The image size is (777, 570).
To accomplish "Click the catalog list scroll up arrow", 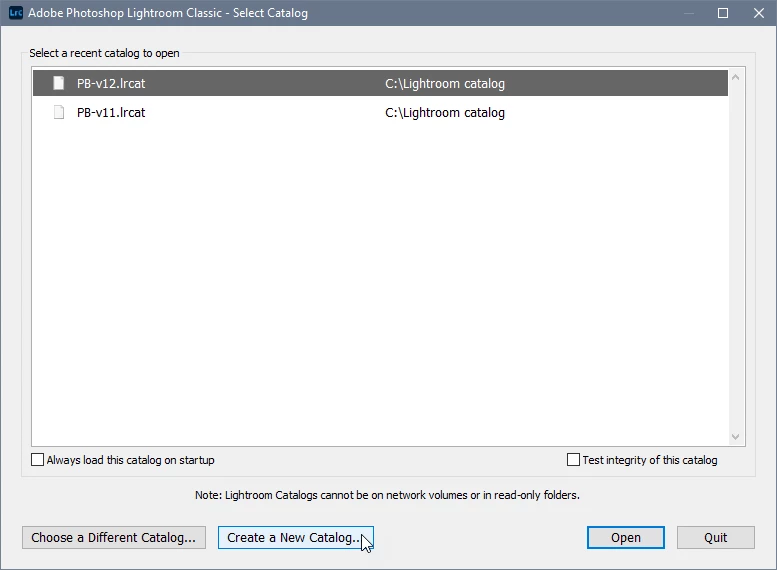I will [735, 77].
